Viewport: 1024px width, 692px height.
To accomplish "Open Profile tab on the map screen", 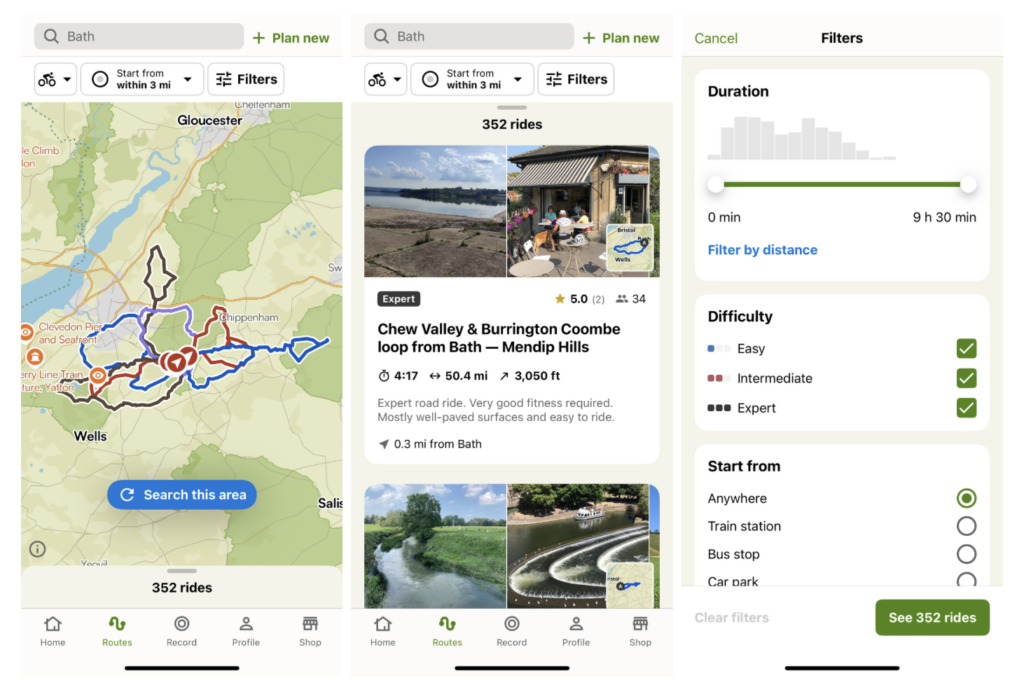I will (x=246, y=631).
